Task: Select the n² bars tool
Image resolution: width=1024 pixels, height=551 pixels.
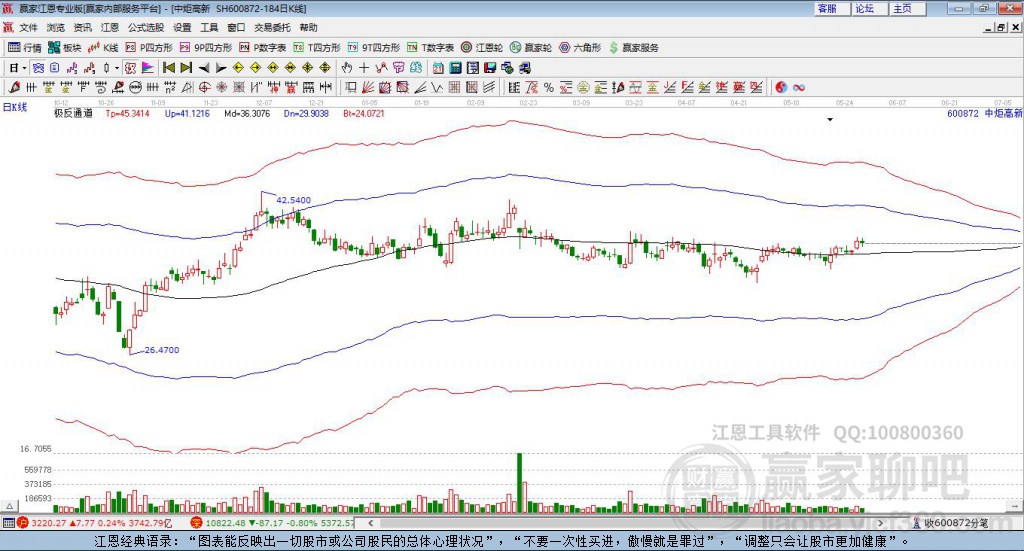Action: (170, 87)
